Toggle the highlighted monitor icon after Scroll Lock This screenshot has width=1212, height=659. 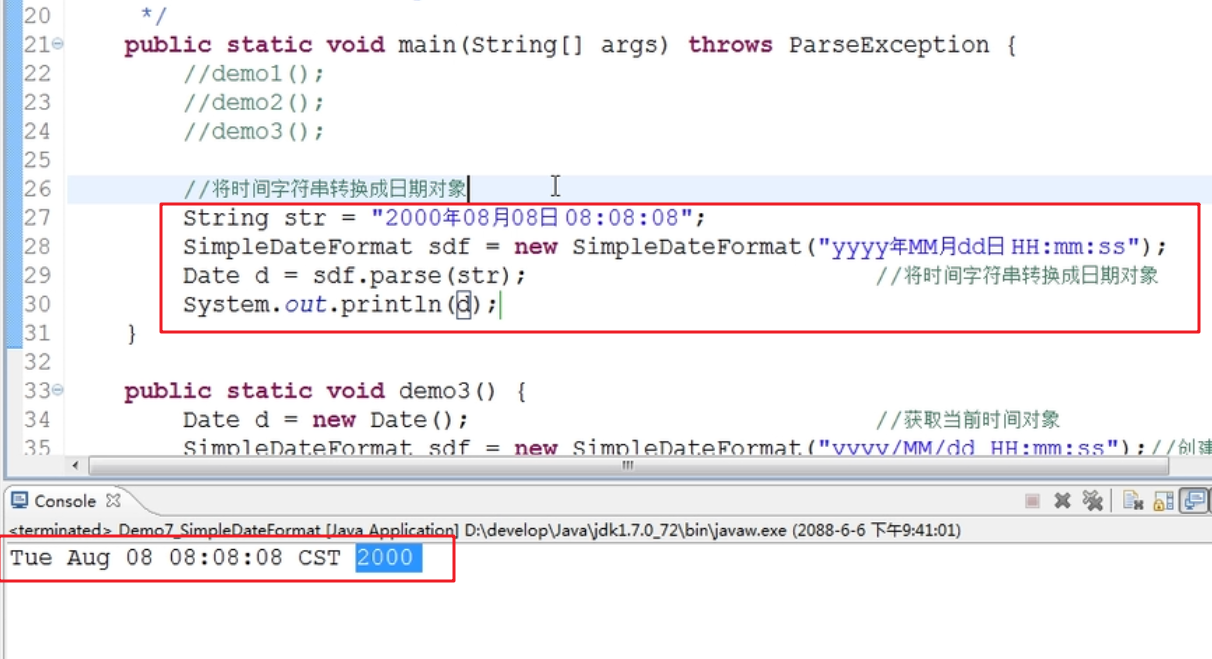tap(1194, 501)
